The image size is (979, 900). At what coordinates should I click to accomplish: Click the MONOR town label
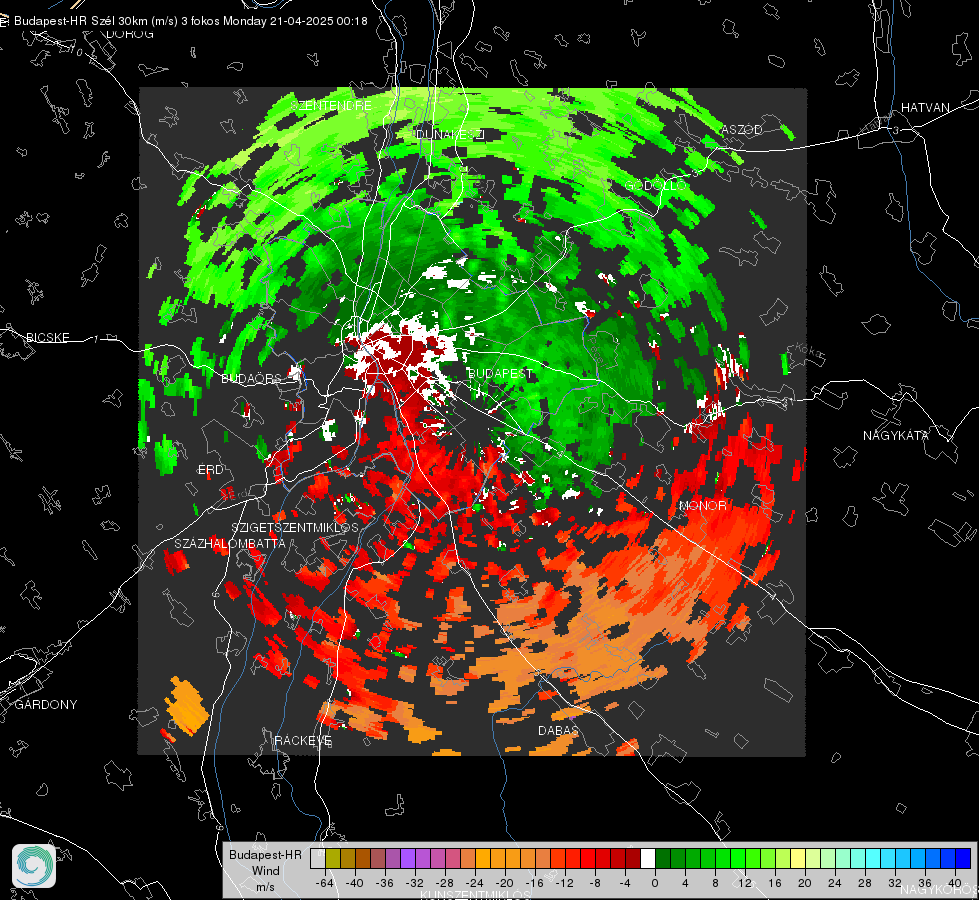(x=702, y=506)
